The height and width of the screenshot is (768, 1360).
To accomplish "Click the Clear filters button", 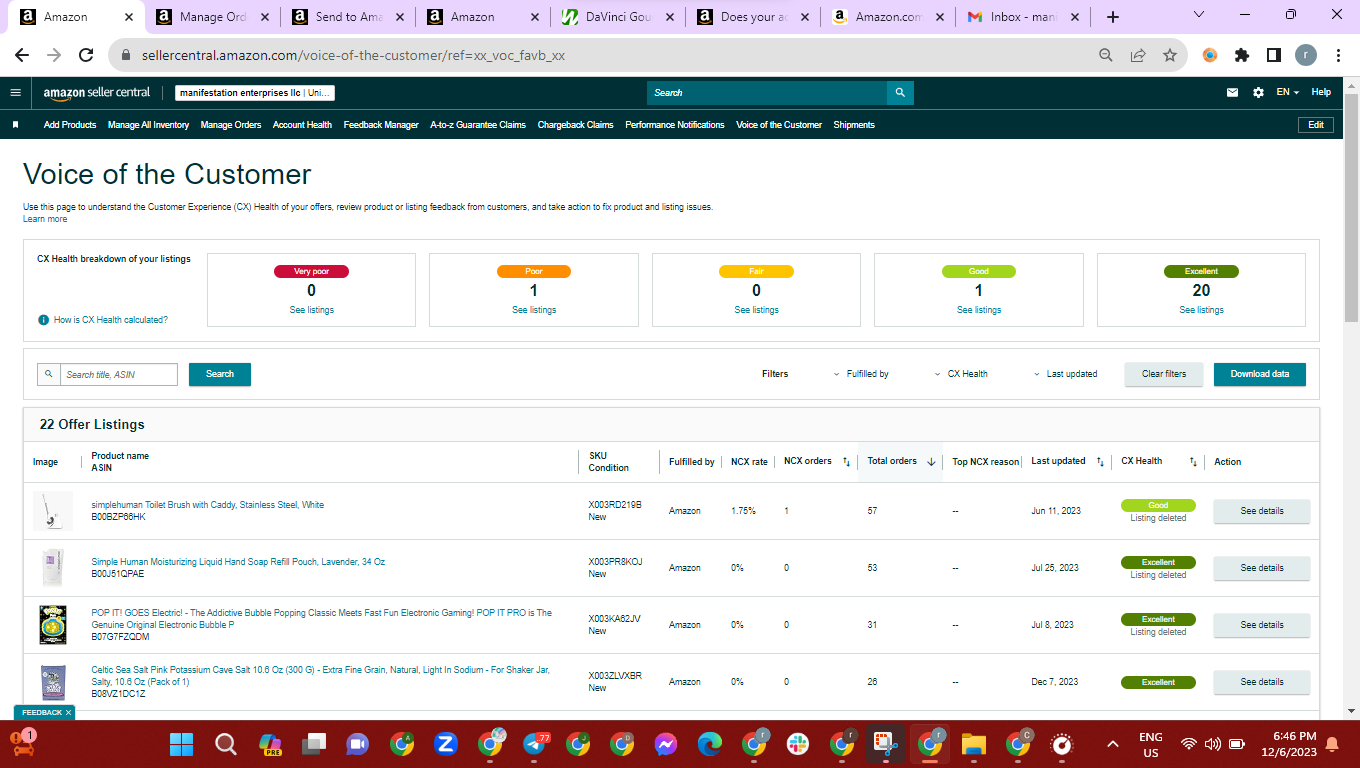I will point(1164,374).
